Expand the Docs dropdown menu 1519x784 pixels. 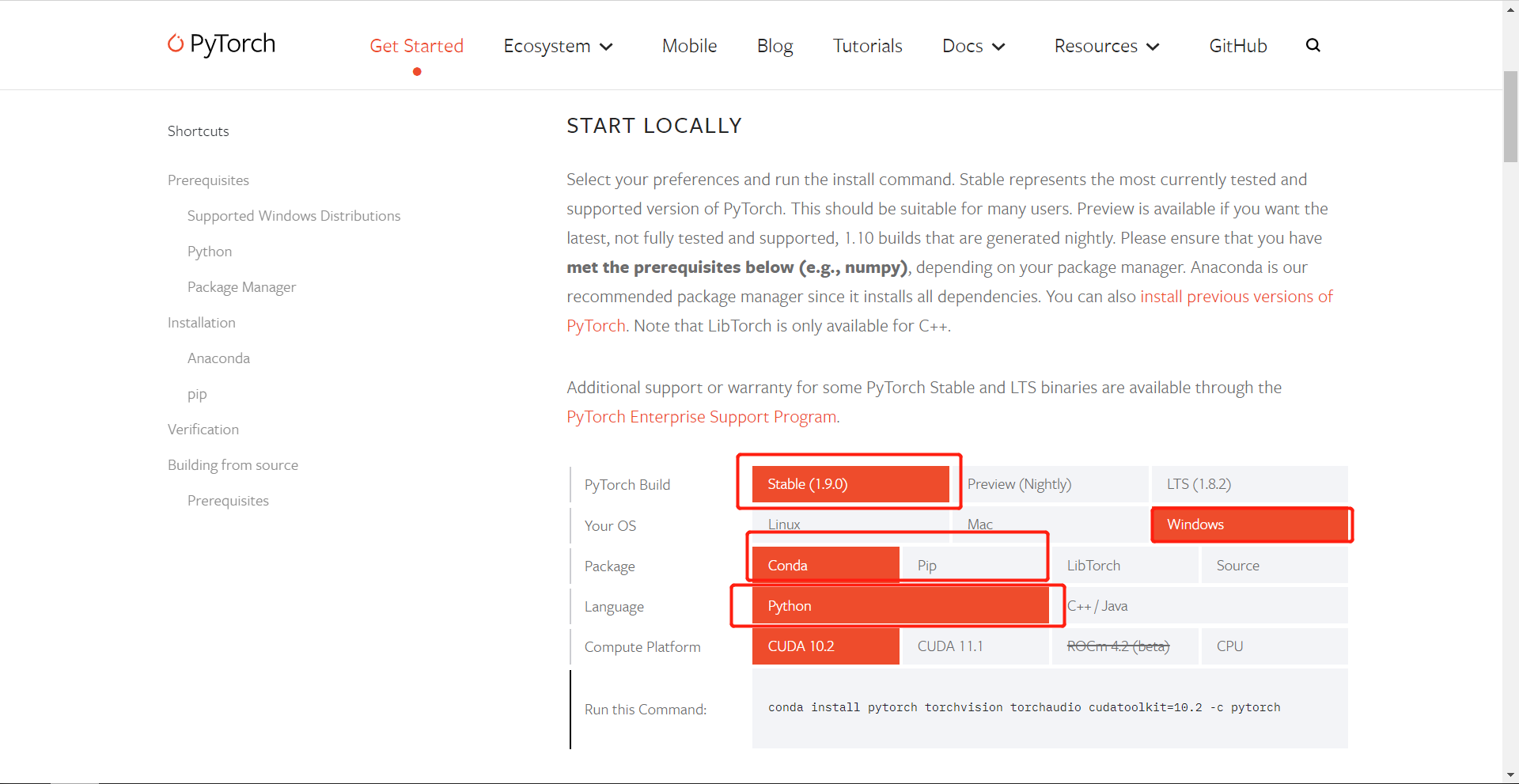pos(974,46)
